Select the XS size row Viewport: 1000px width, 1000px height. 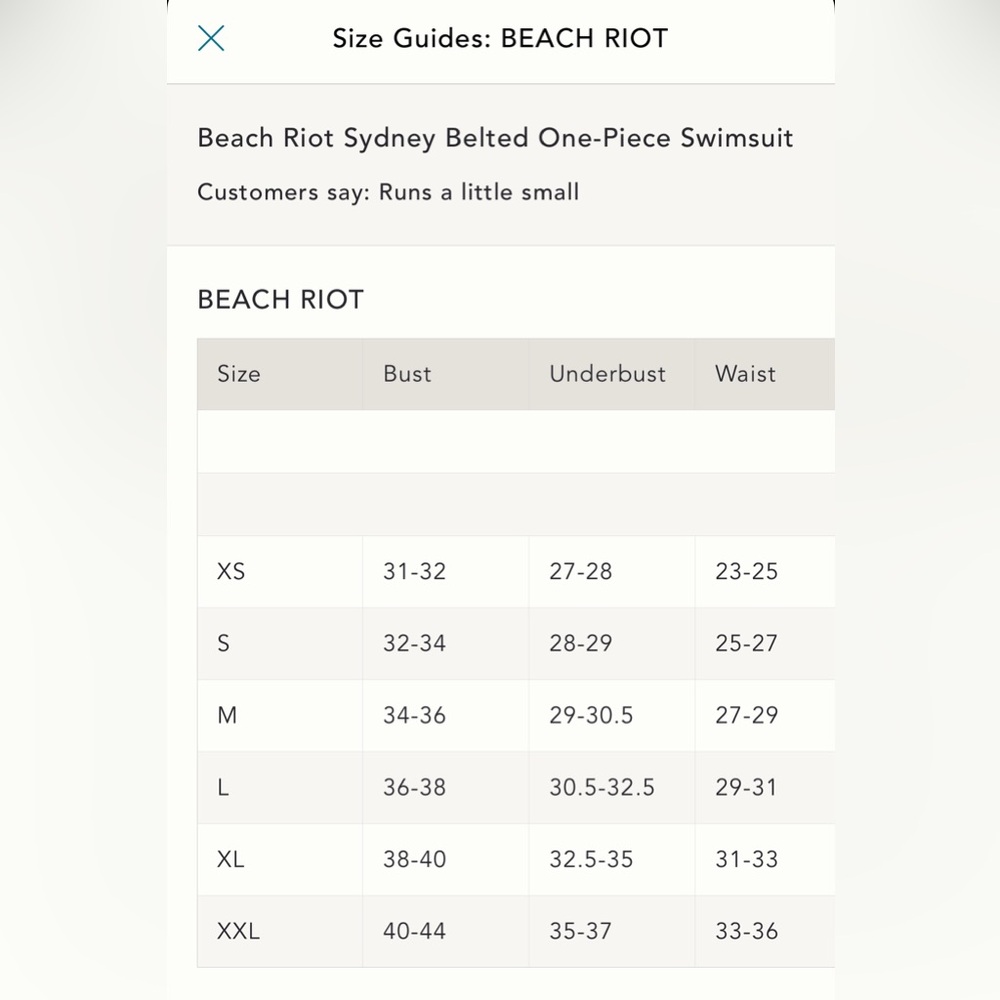pyautogui.click(x=516, y=571)
